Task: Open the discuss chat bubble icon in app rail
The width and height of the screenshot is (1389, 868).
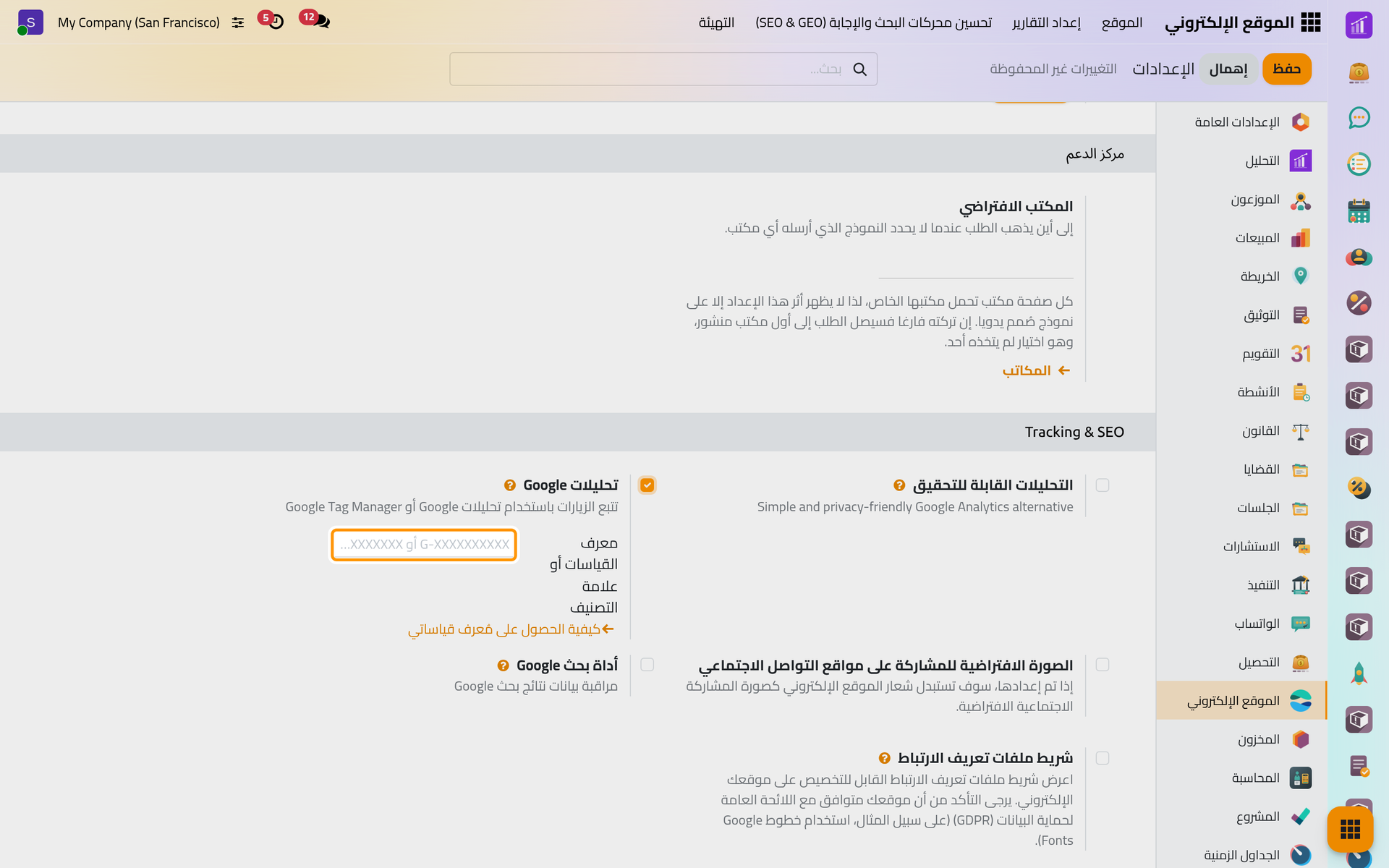Action: 1359,118
